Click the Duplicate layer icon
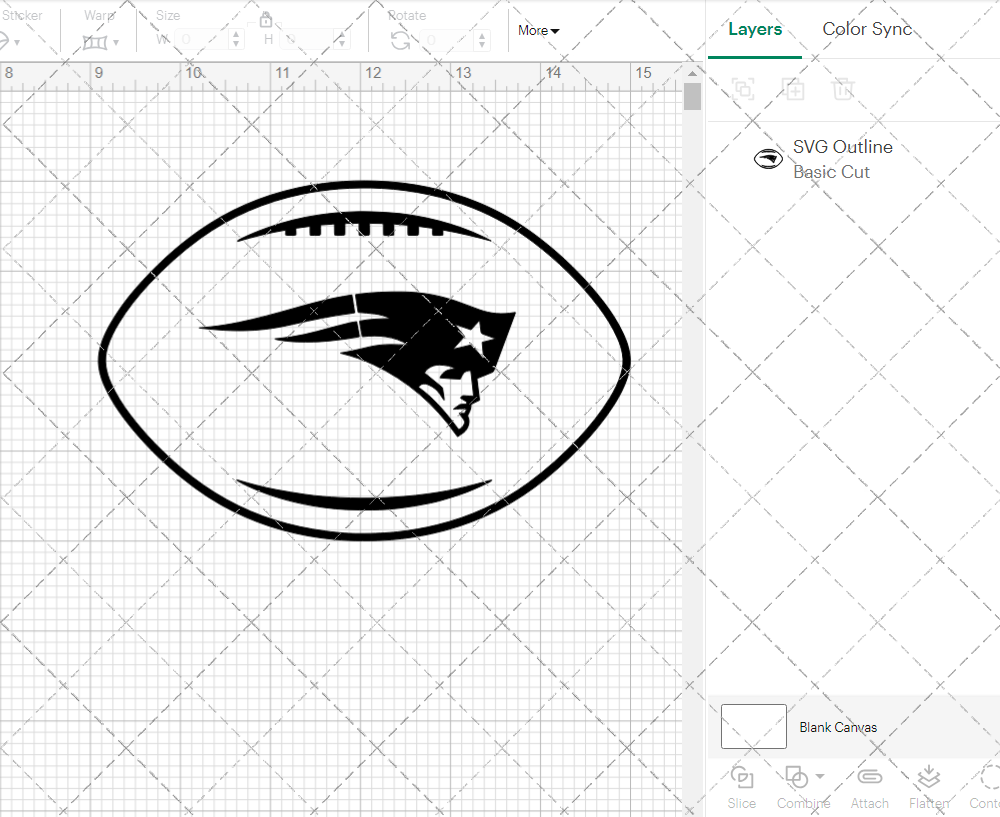This screenshot has width=1000, height=817. (x=793, y=89)
